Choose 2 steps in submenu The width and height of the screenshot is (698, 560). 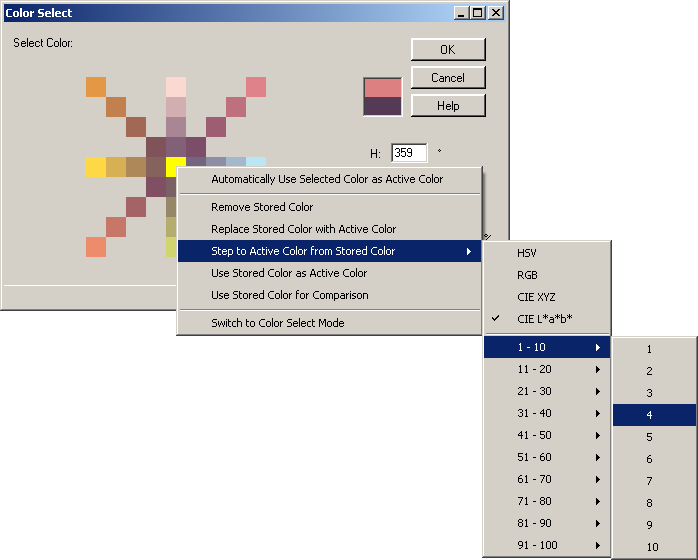click(x=654, y=371)
